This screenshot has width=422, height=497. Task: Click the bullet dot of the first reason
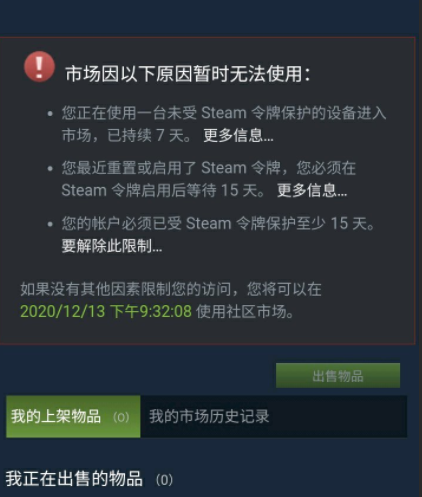50,114
